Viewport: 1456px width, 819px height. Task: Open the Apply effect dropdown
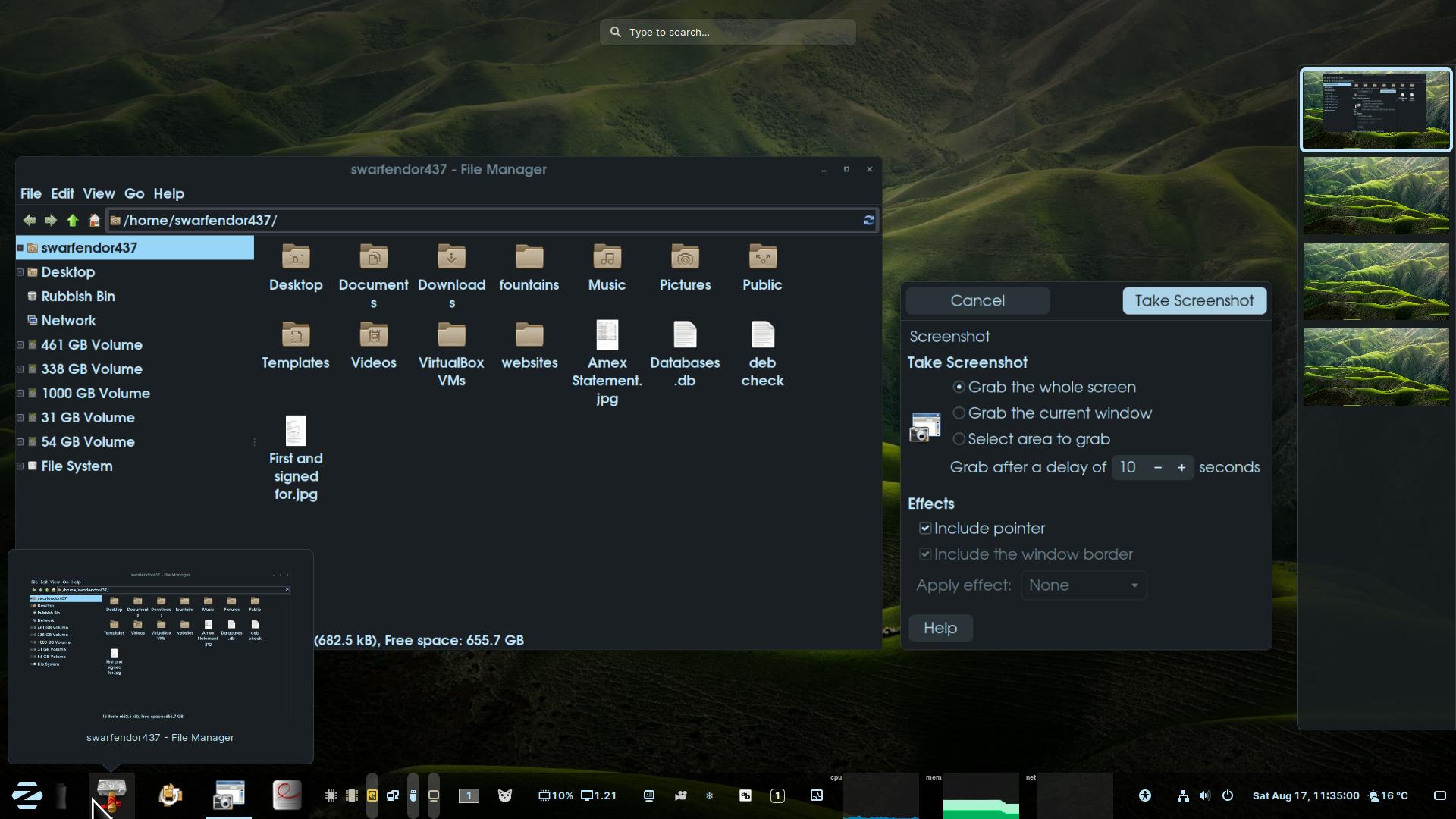(x=1084, y=585)
